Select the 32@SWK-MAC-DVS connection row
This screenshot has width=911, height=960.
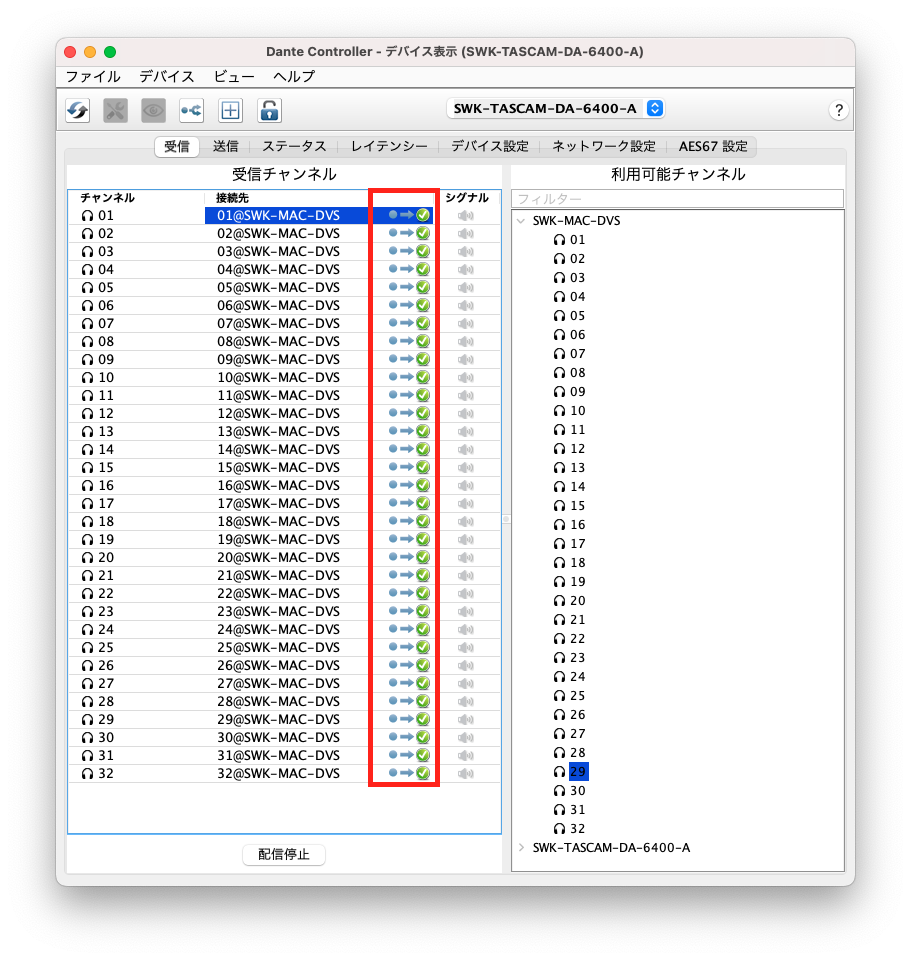pyautogui.click(x=278, y=773)
